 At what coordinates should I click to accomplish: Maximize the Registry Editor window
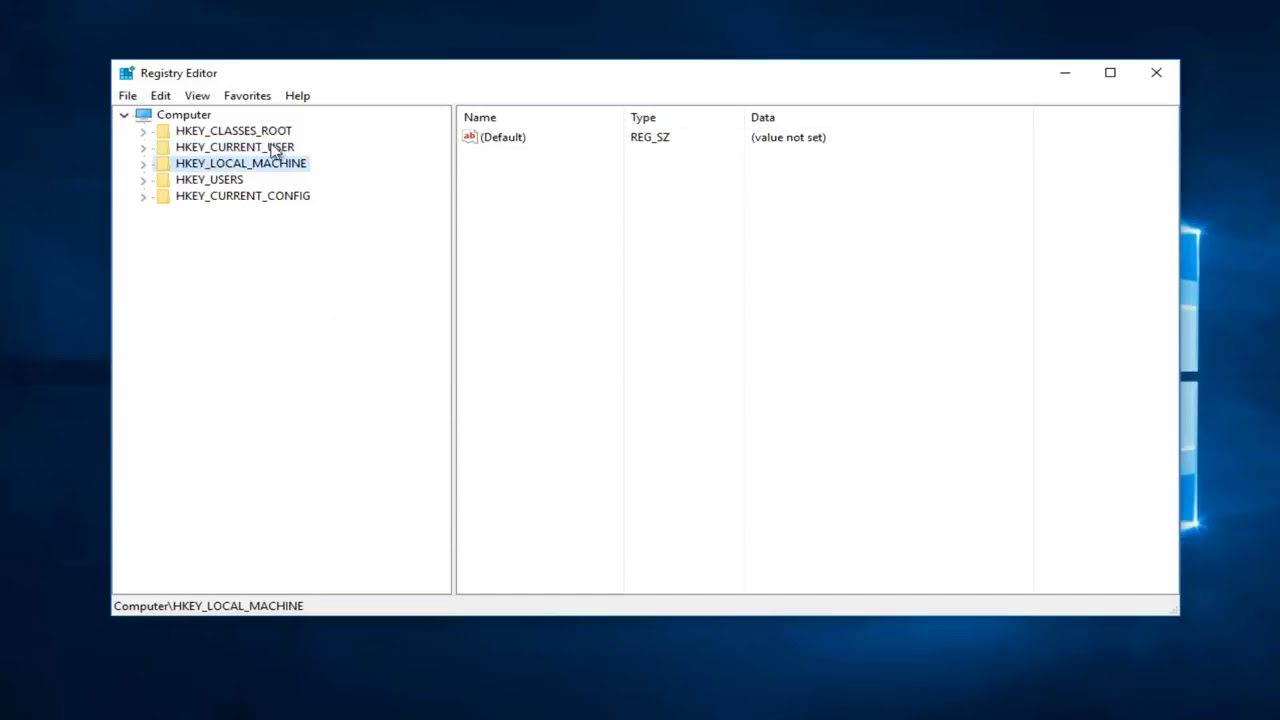pos(1110,73)
